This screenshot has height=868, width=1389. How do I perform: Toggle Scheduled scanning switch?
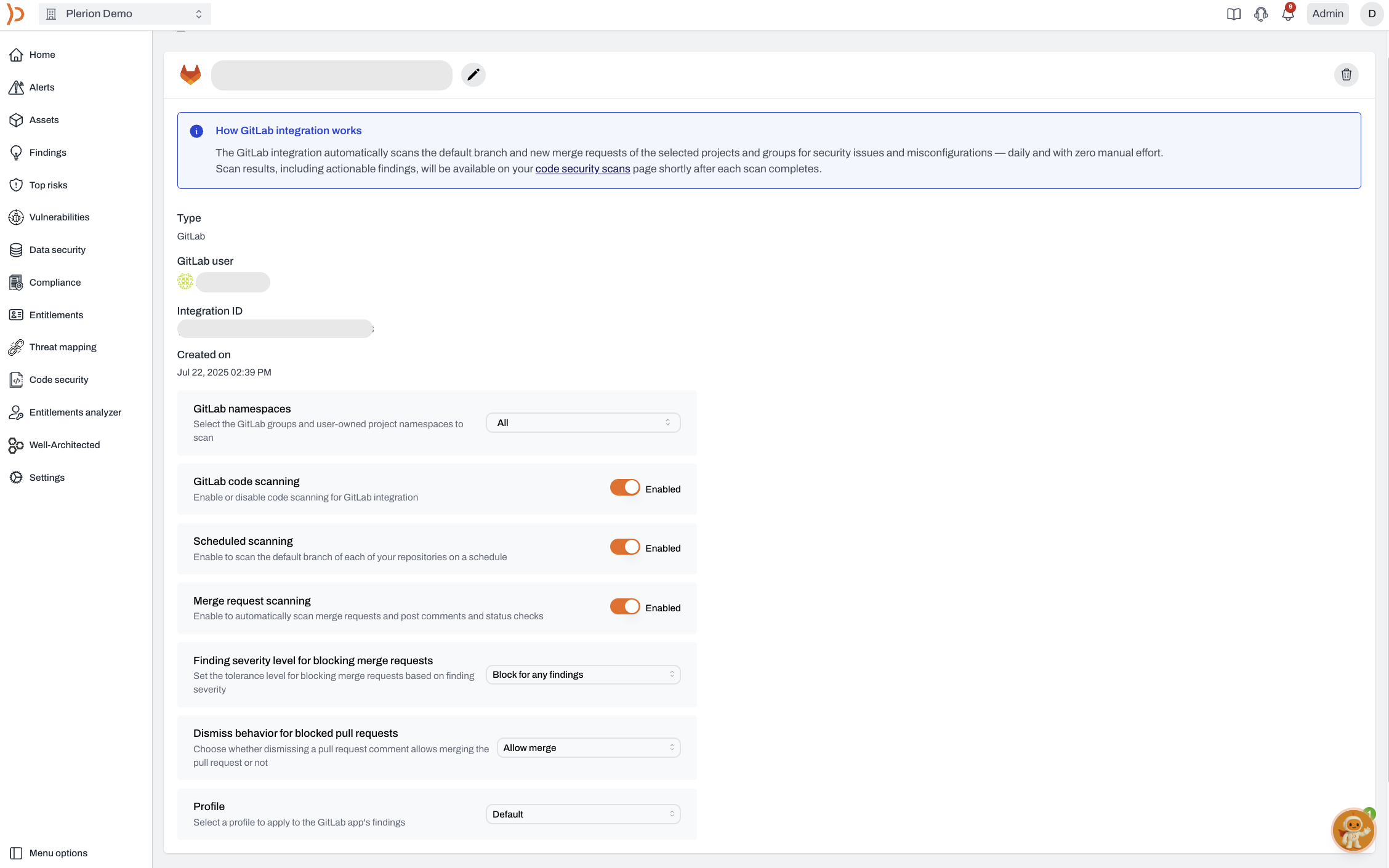pos(625,547)
